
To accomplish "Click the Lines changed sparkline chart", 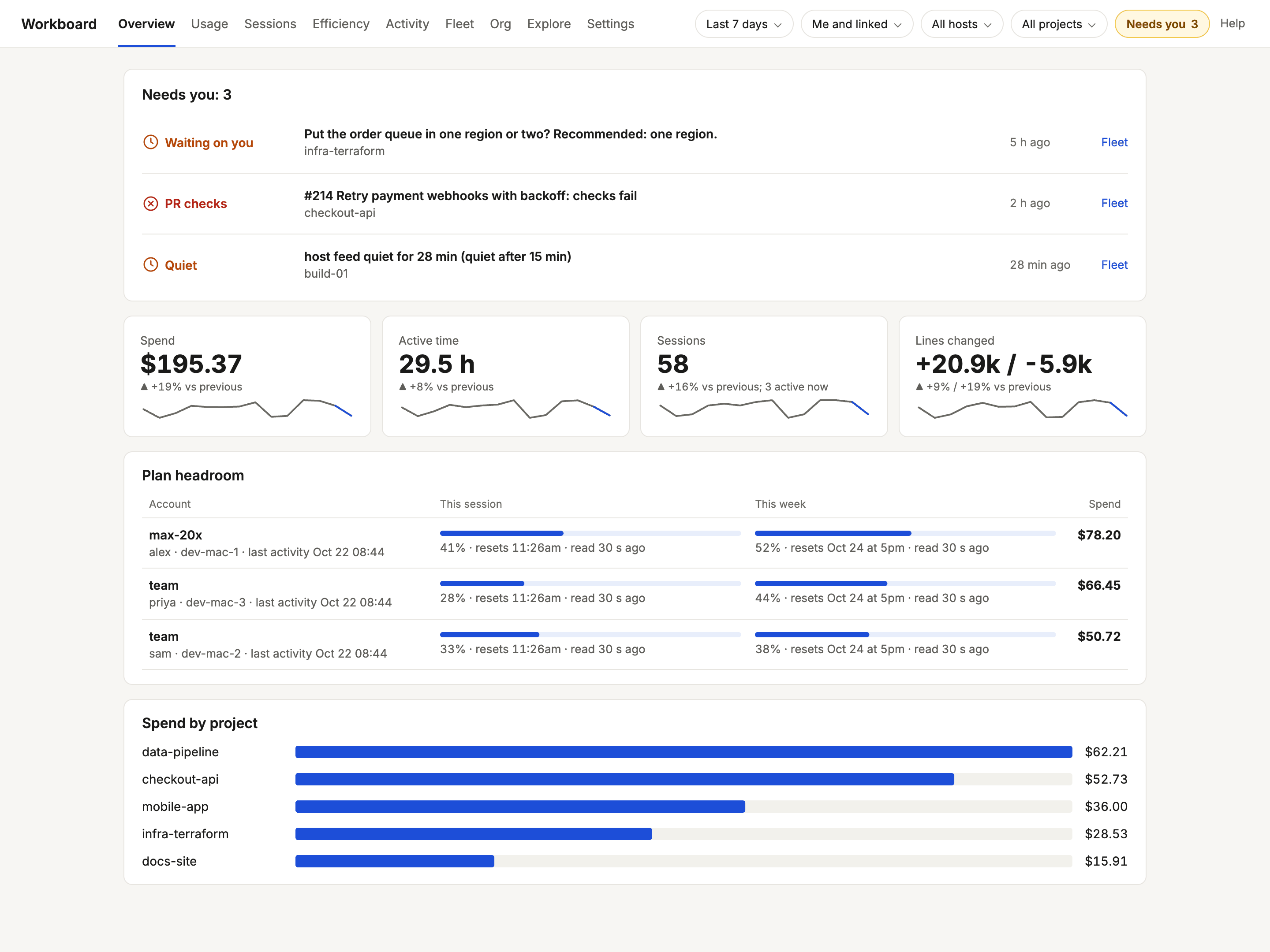I will pos(1023,409).
